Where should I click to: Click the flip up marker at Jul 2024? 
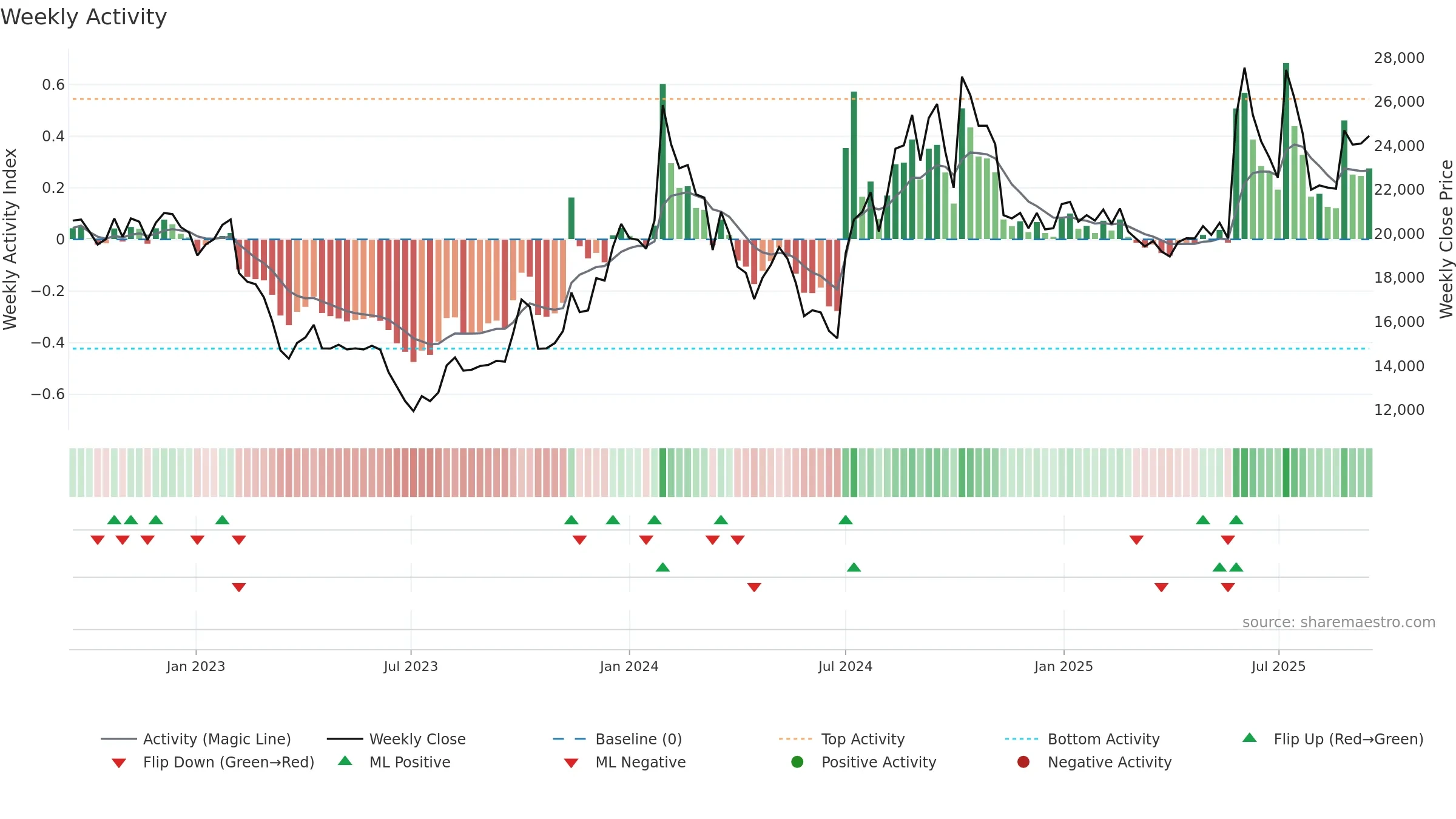(845, 520)
